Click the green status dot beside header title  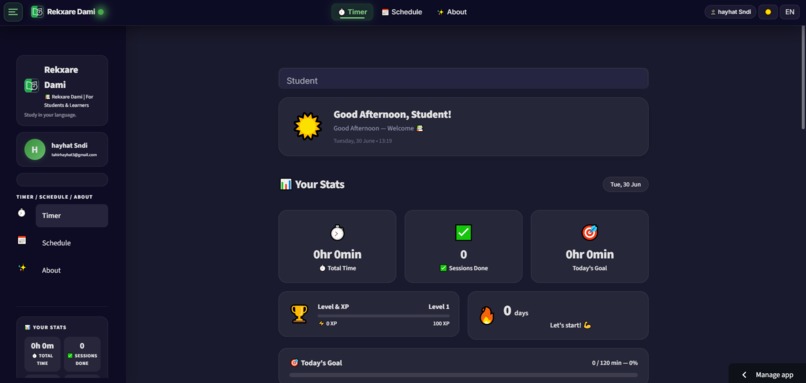tap(101, 12)
